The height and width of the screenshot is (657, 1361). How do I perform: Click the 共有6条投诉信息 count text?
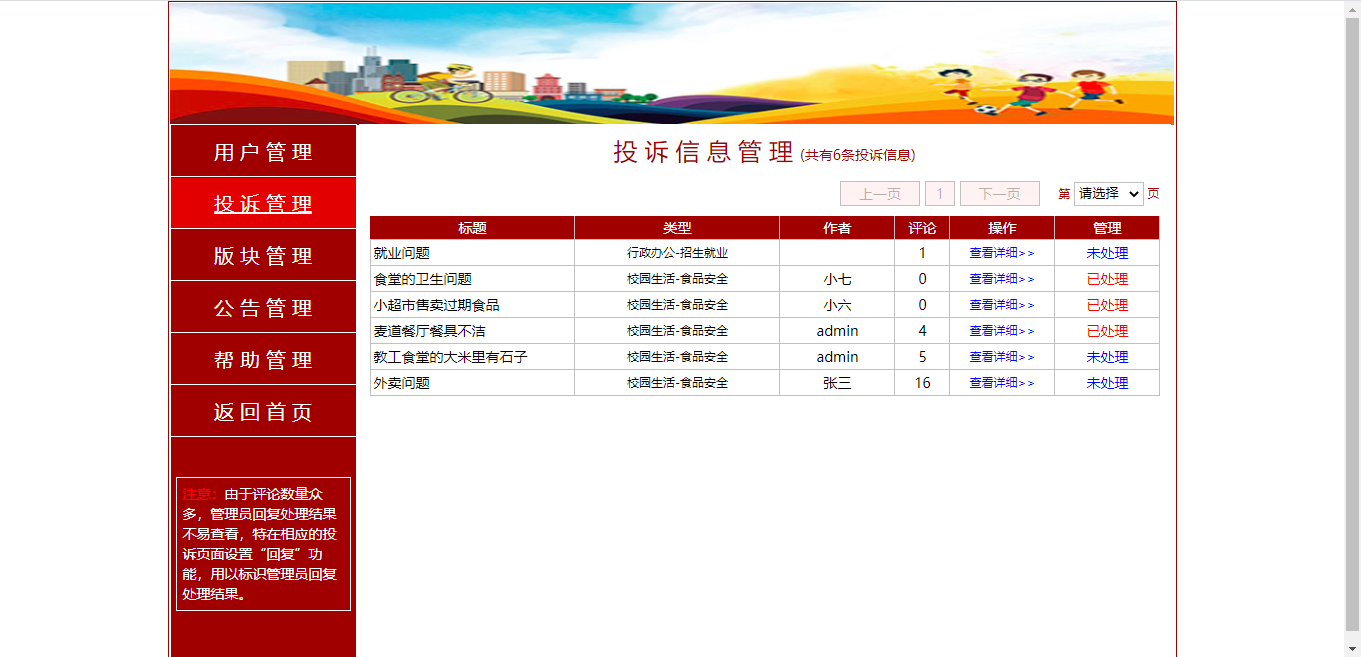[858, 155]
